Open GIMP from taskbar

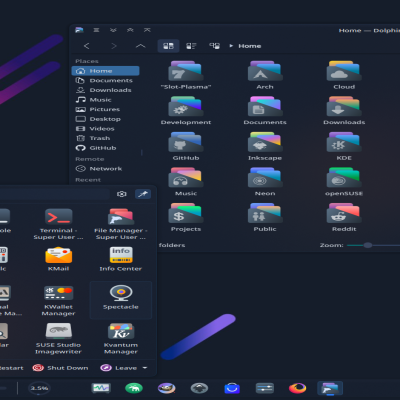pos(166,388)
